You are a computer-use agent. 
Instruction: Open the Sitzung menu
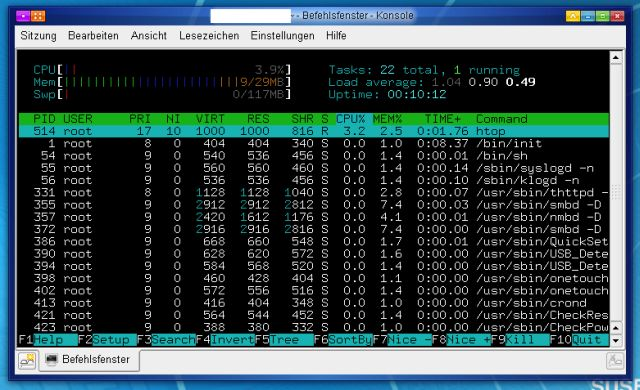pos(38,36)
